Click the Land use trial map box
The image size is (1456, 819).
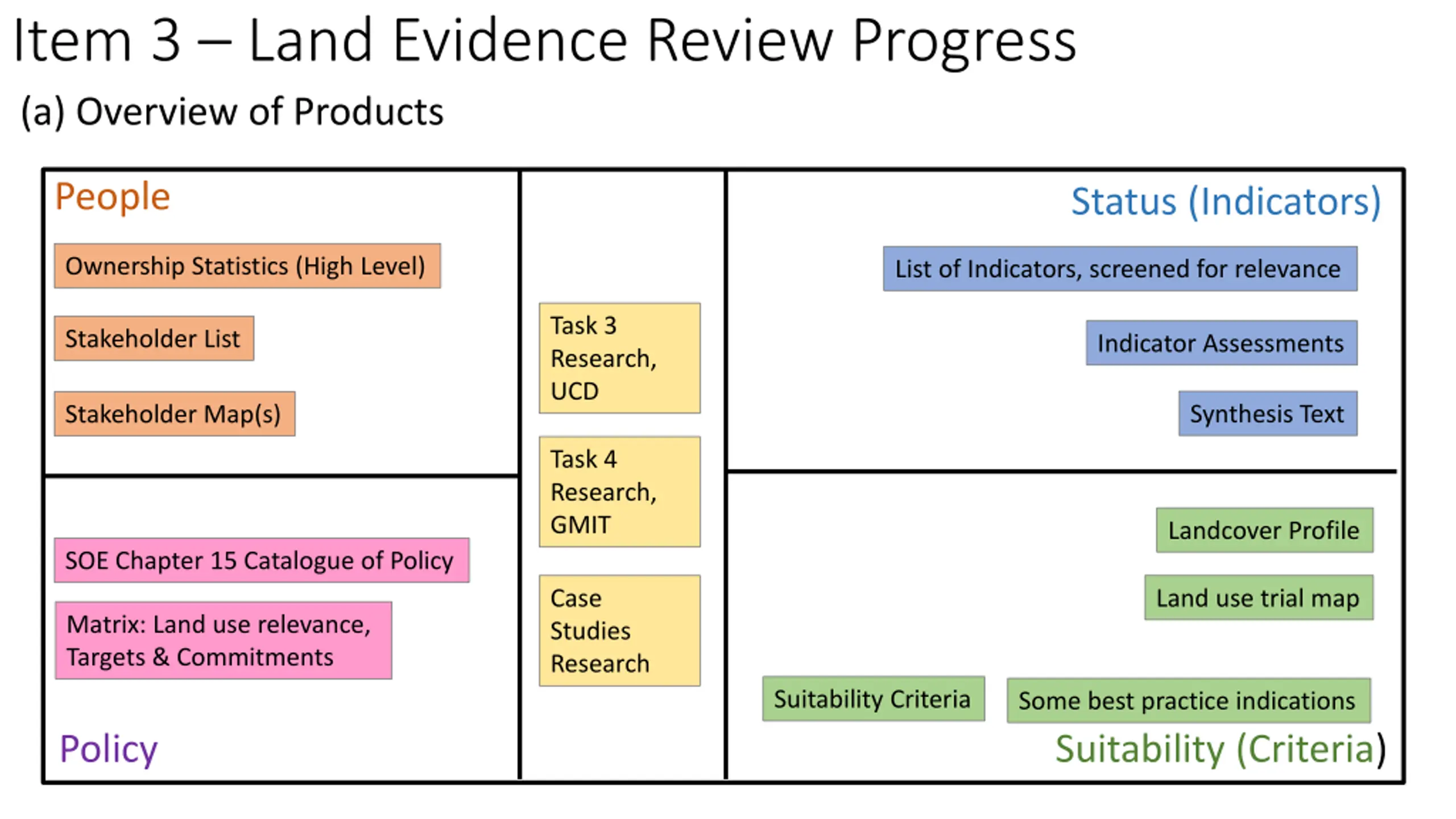tap(1258, 598)
